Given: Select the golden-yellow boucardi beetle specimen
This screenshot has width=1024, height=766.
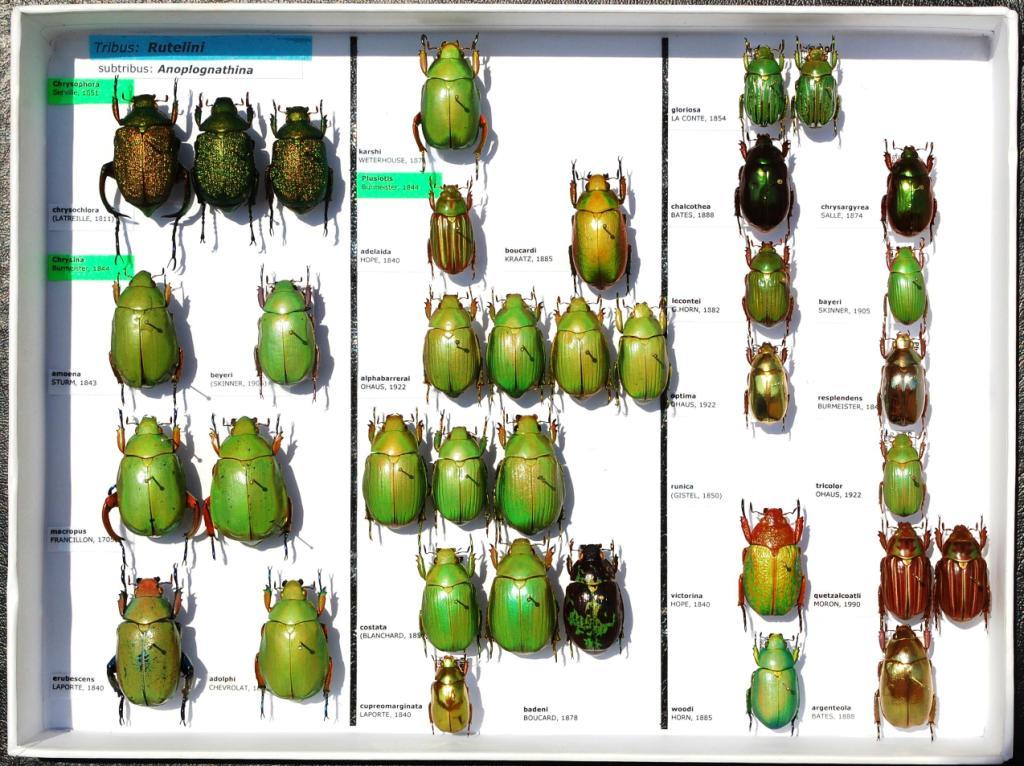Looking at the screenshot, I should [x=599, y=230].
